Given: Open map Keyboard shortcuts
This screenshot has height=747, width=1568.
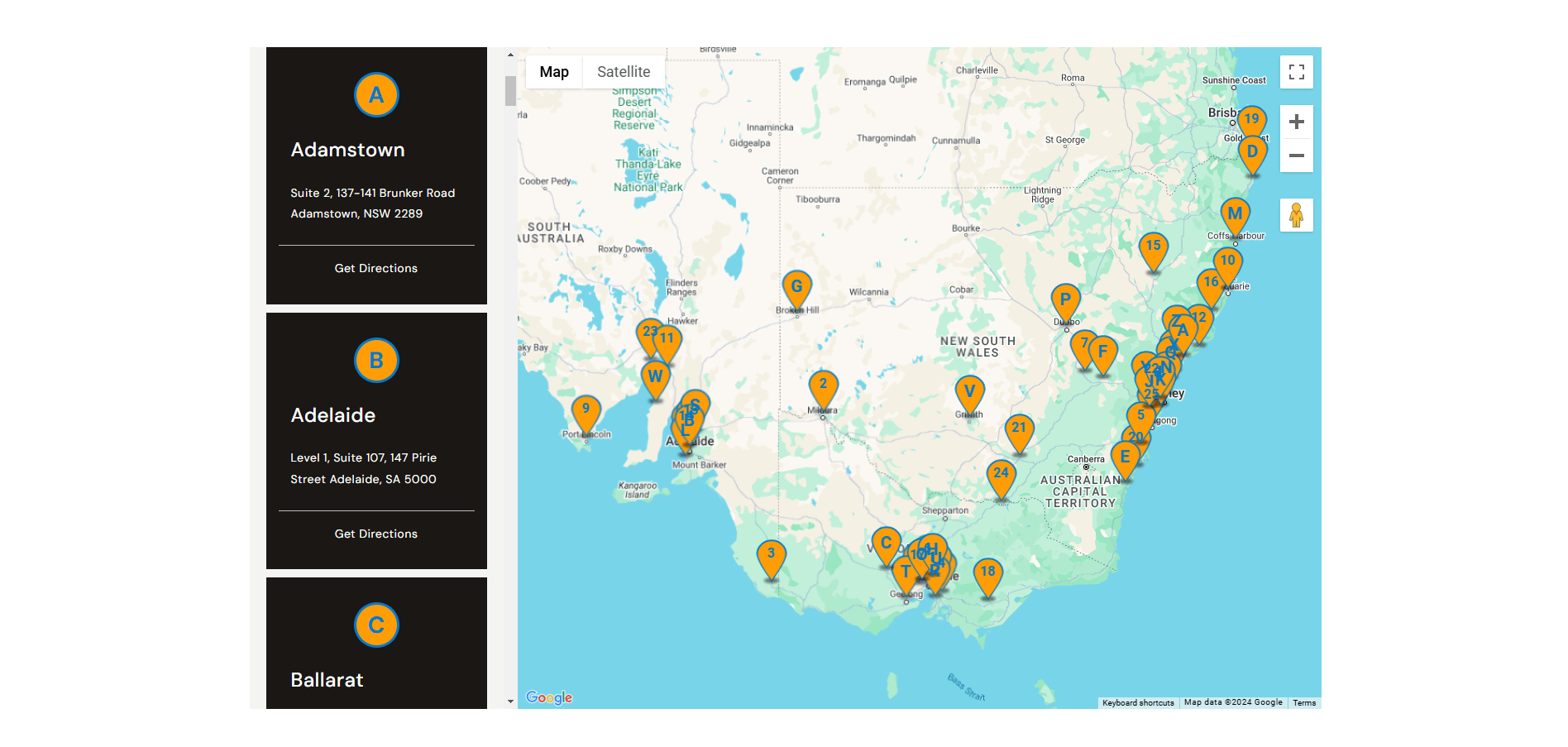Looking at the screenshot, I should 1138,702.
